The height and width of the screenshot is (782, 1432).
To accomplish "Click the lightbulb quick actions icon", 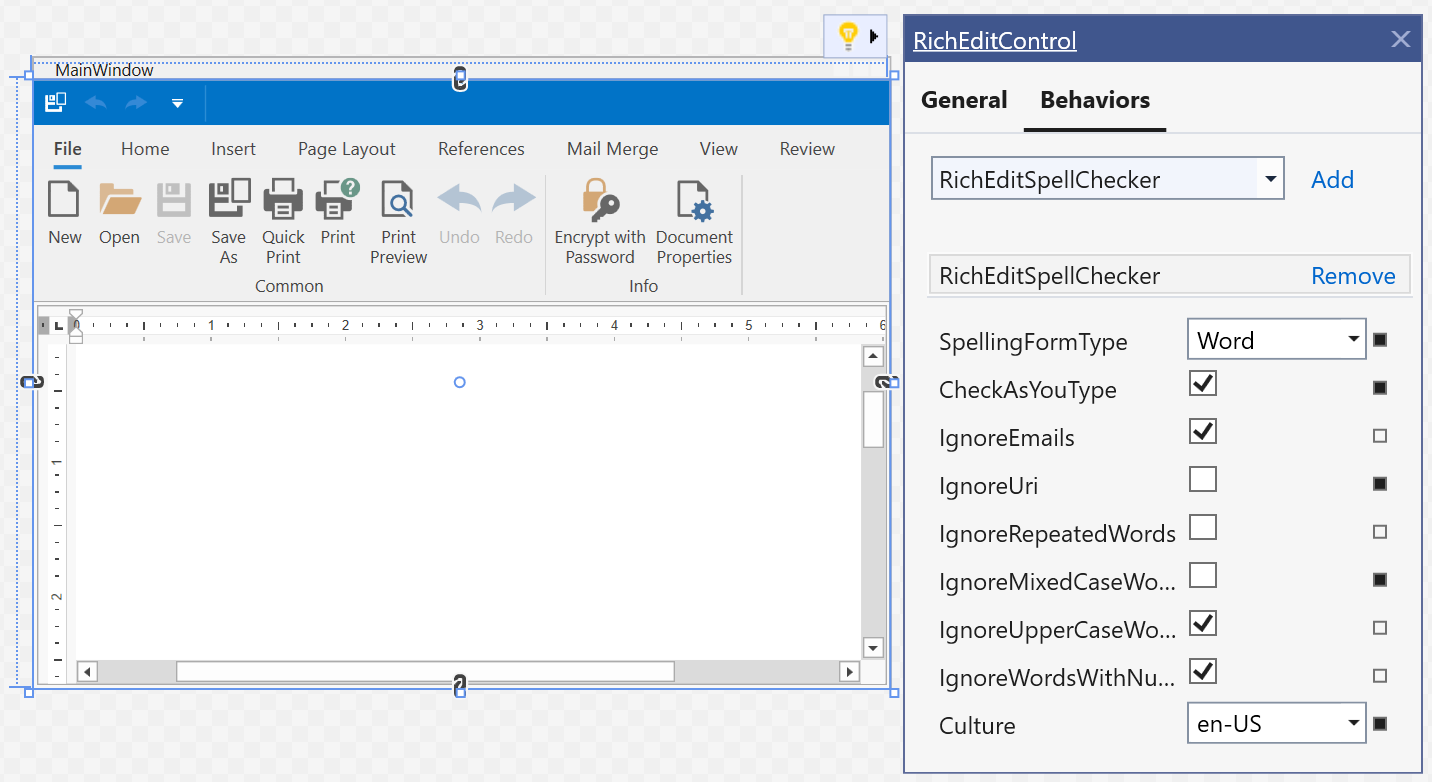I will click(847, 37).
